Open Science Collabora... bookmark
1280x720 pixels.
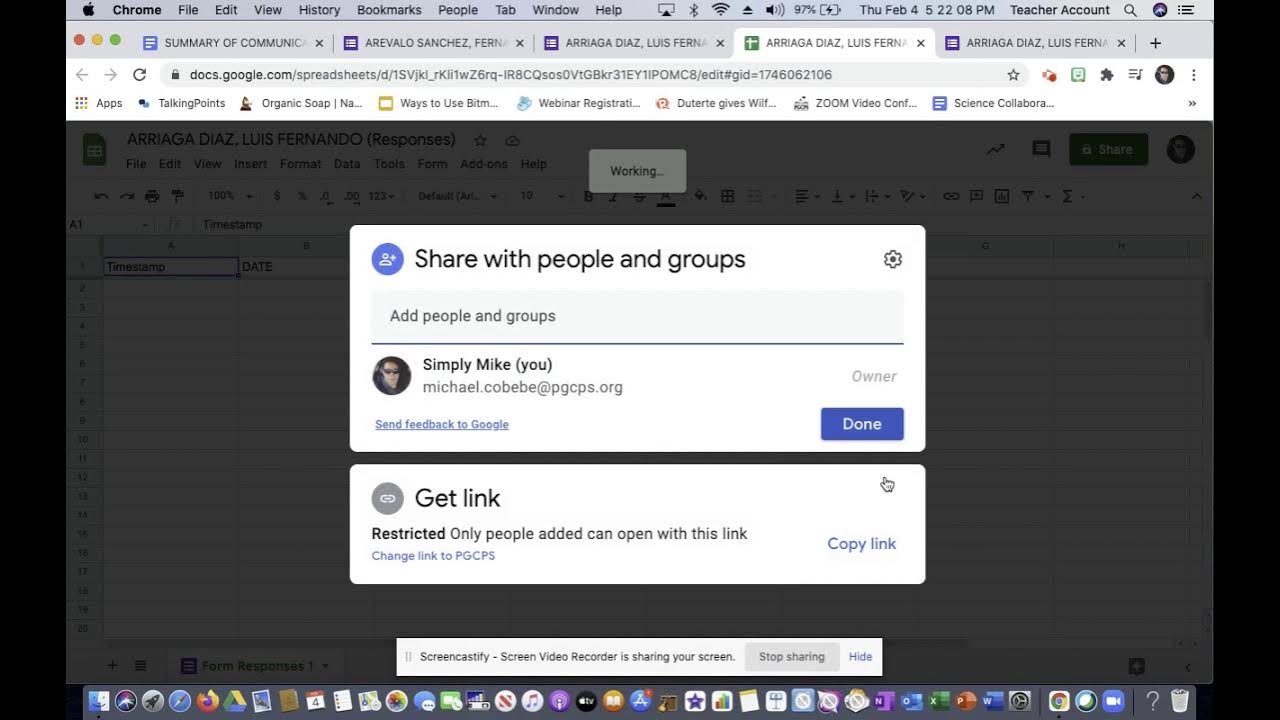[993, 103]
